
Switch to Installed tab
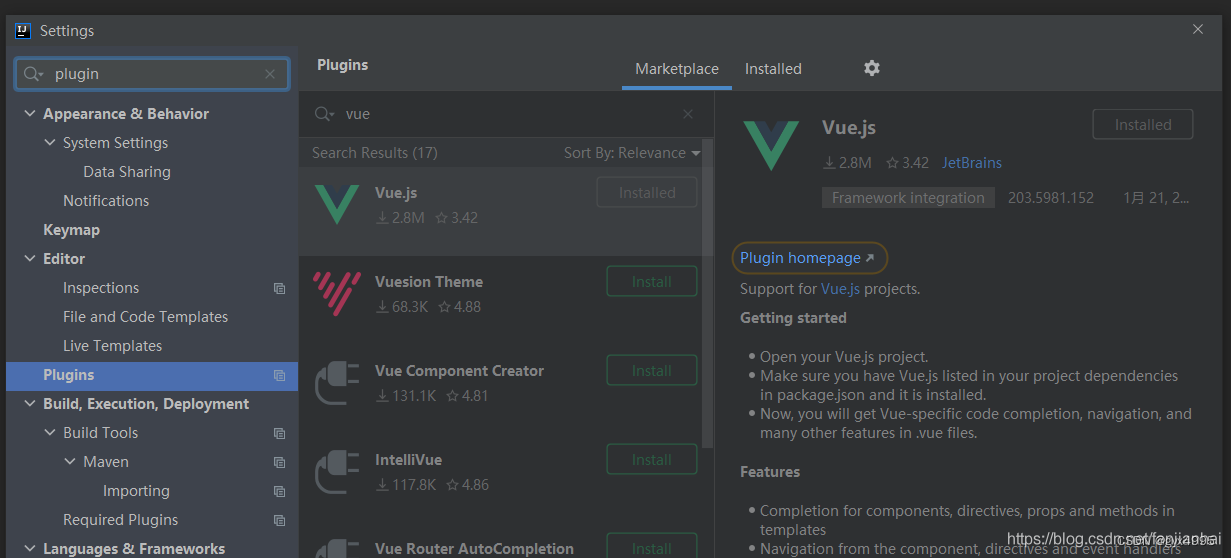click(x=773, y=69)
